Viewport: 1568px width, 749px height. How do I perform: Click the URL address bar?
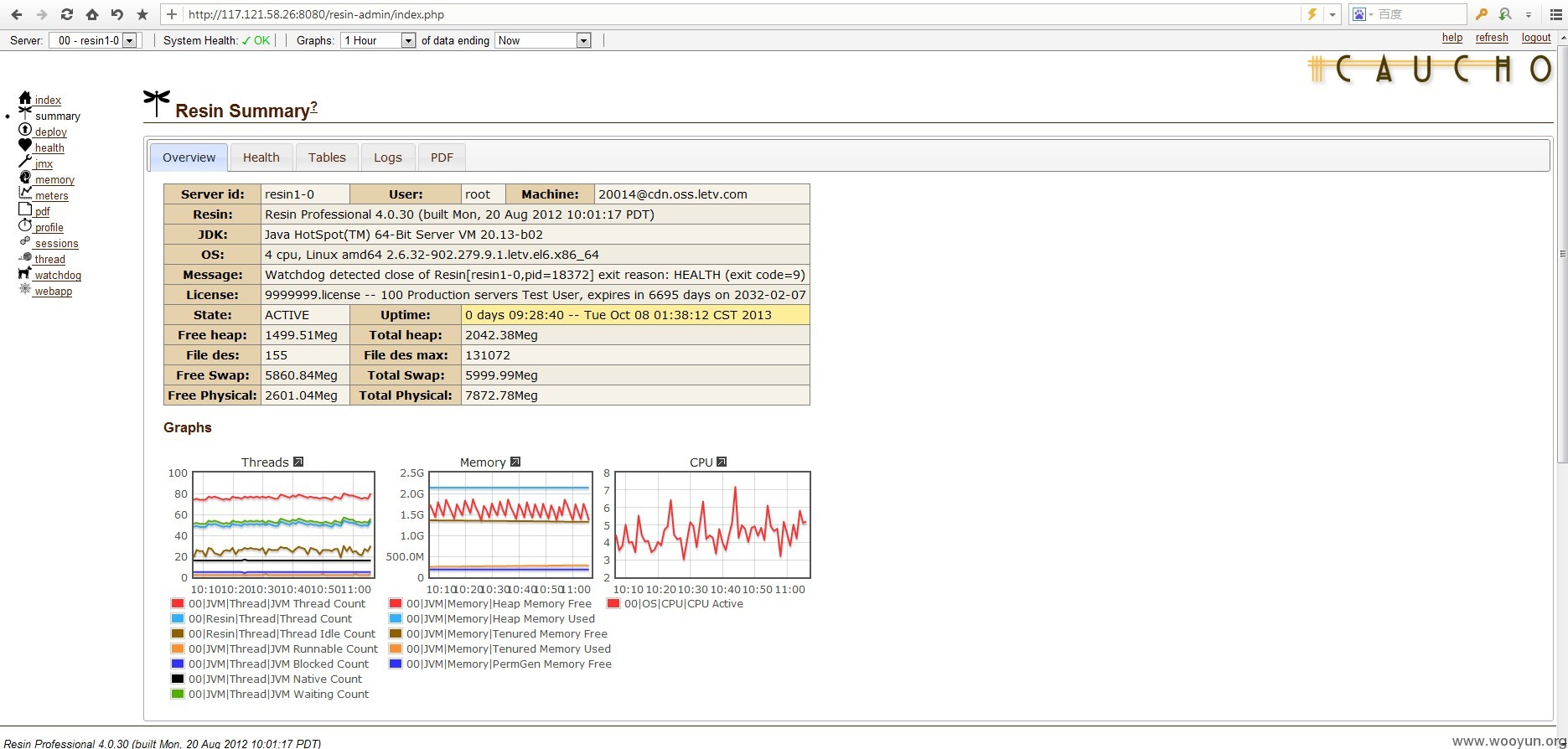[x=742, y=14]
